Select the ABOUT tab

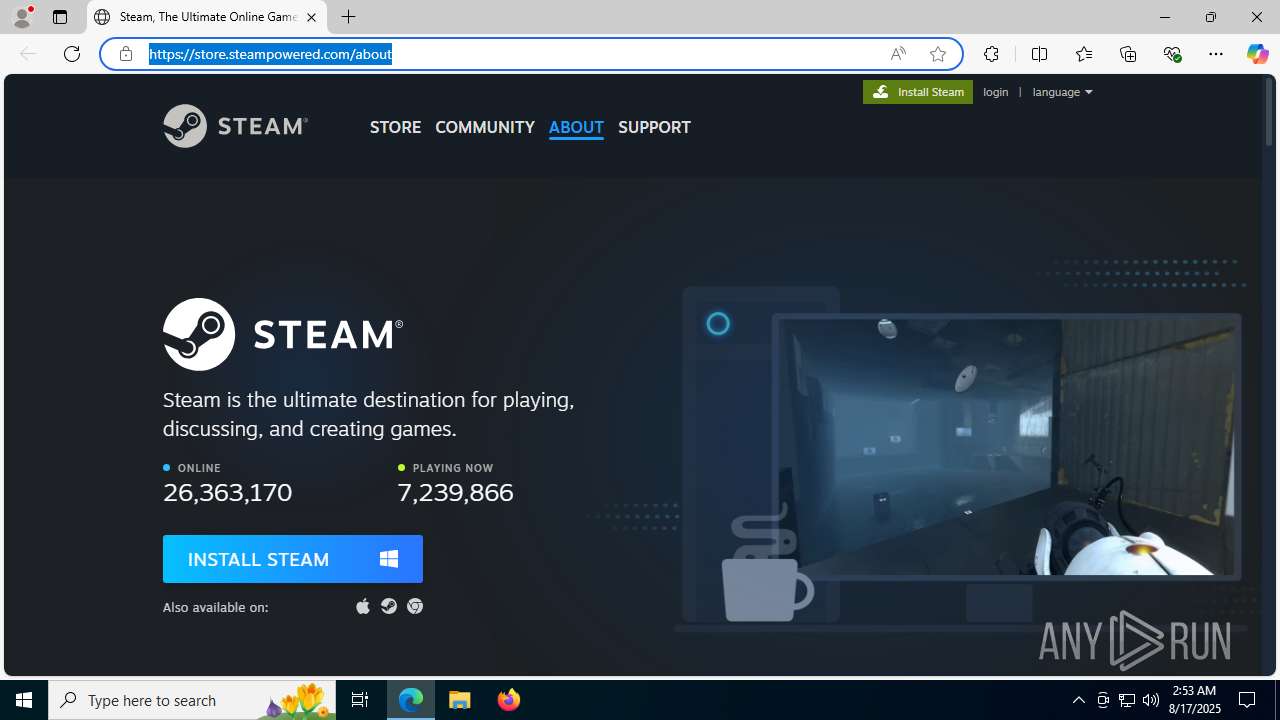pos(576,127)
